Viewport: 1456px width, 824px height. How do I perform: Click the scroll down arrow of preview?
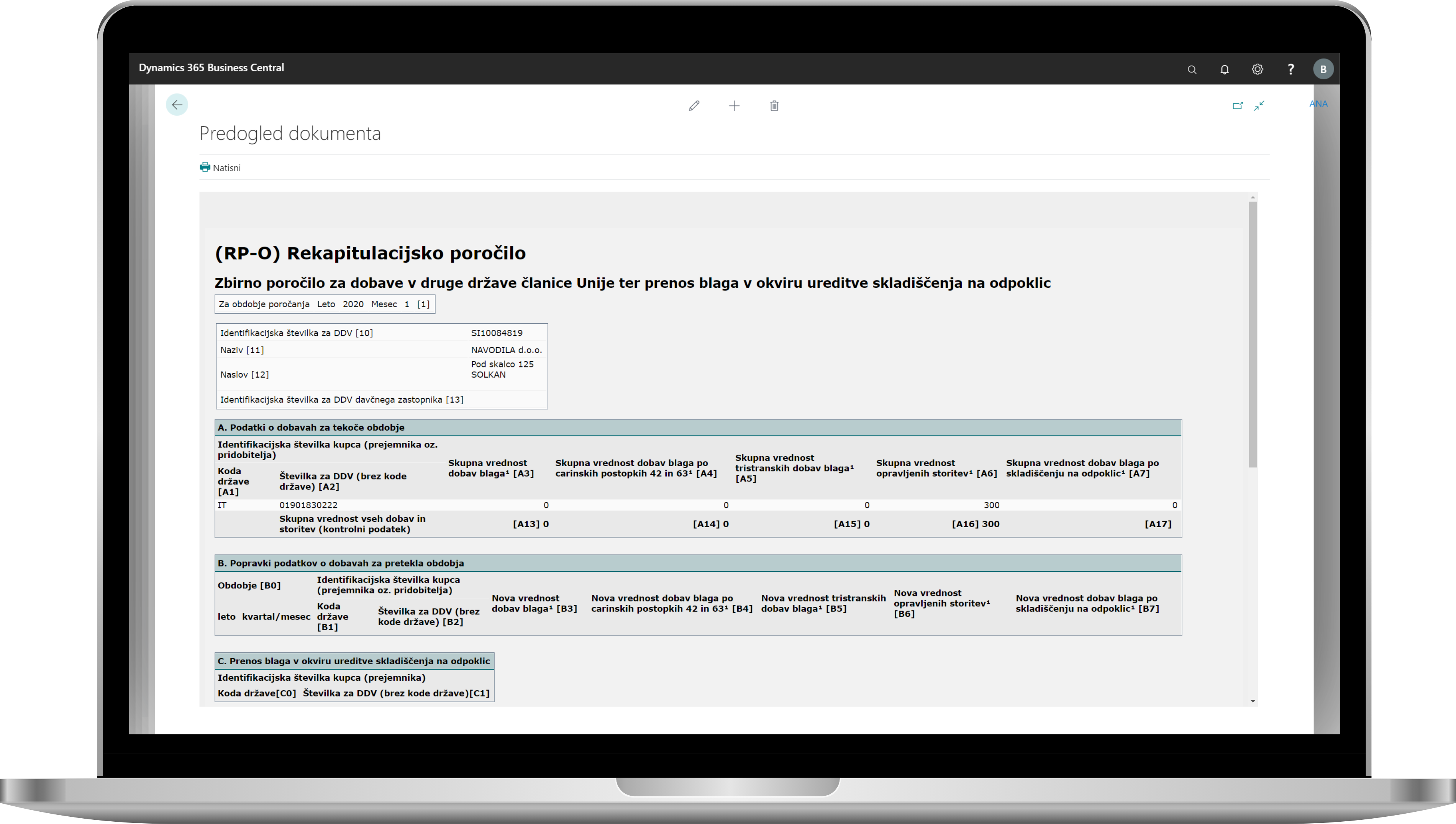[x=1253, y=701]
